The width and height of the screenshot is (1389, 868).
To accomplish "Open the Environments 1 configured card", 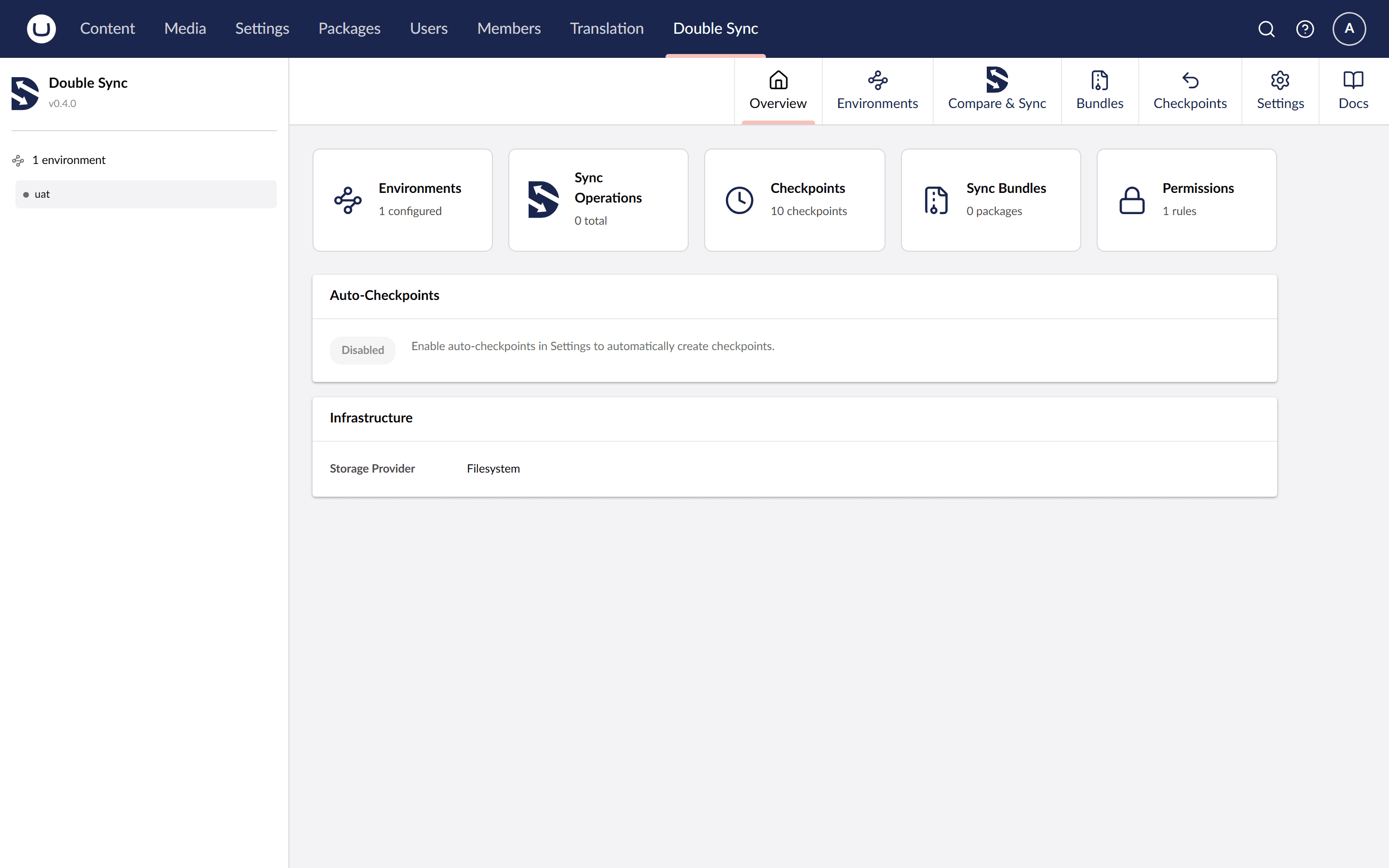I will (402, 200).
